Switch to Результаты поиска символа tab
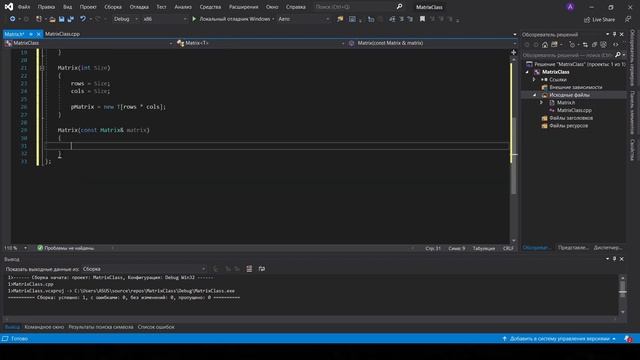 coord(101,327)
